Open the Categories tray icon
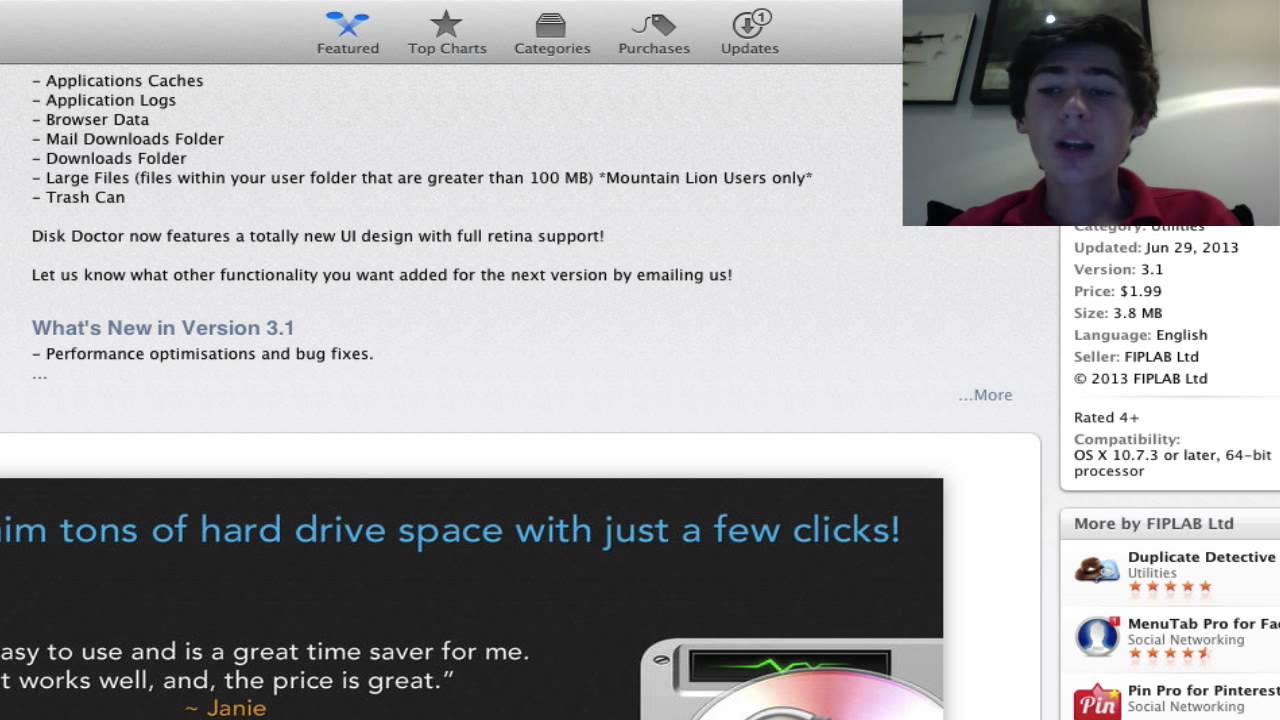The image size is (1280, 720). (551, 25)
